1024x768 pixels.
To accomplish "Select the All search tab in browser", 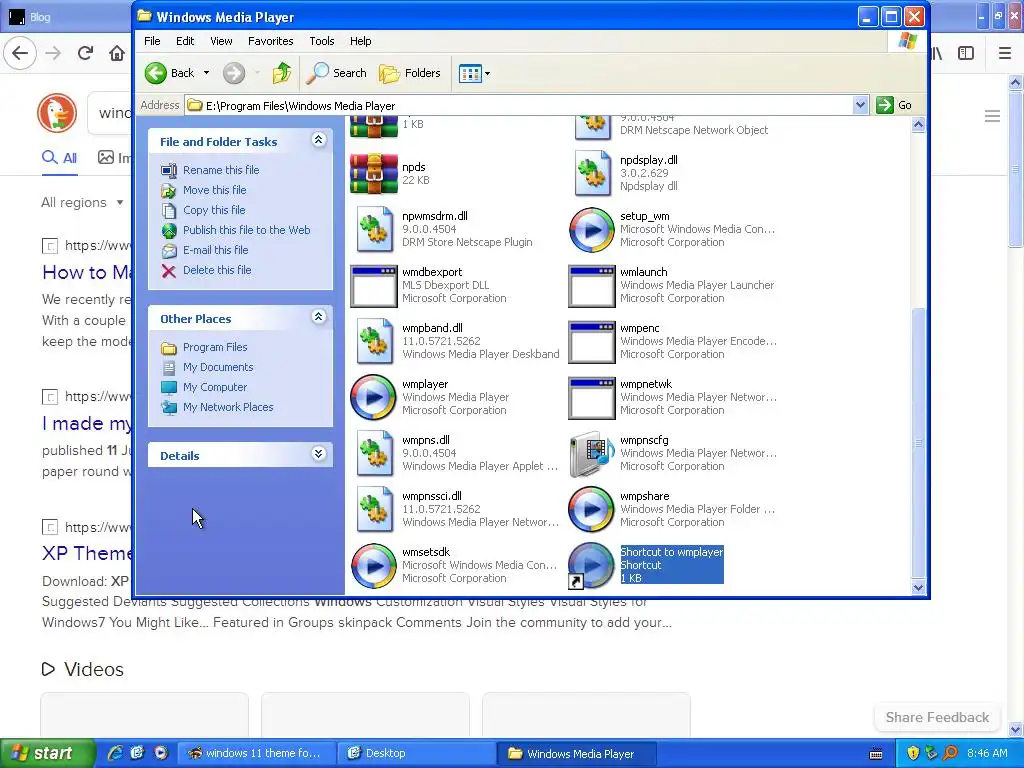I will pyautogui.click(x=59, y=158).
